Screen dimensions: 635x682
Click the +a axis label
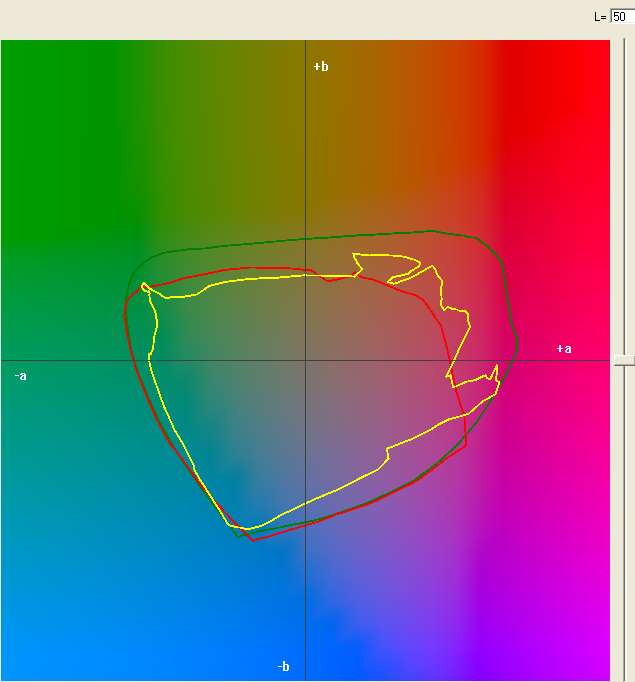[564, 349]
